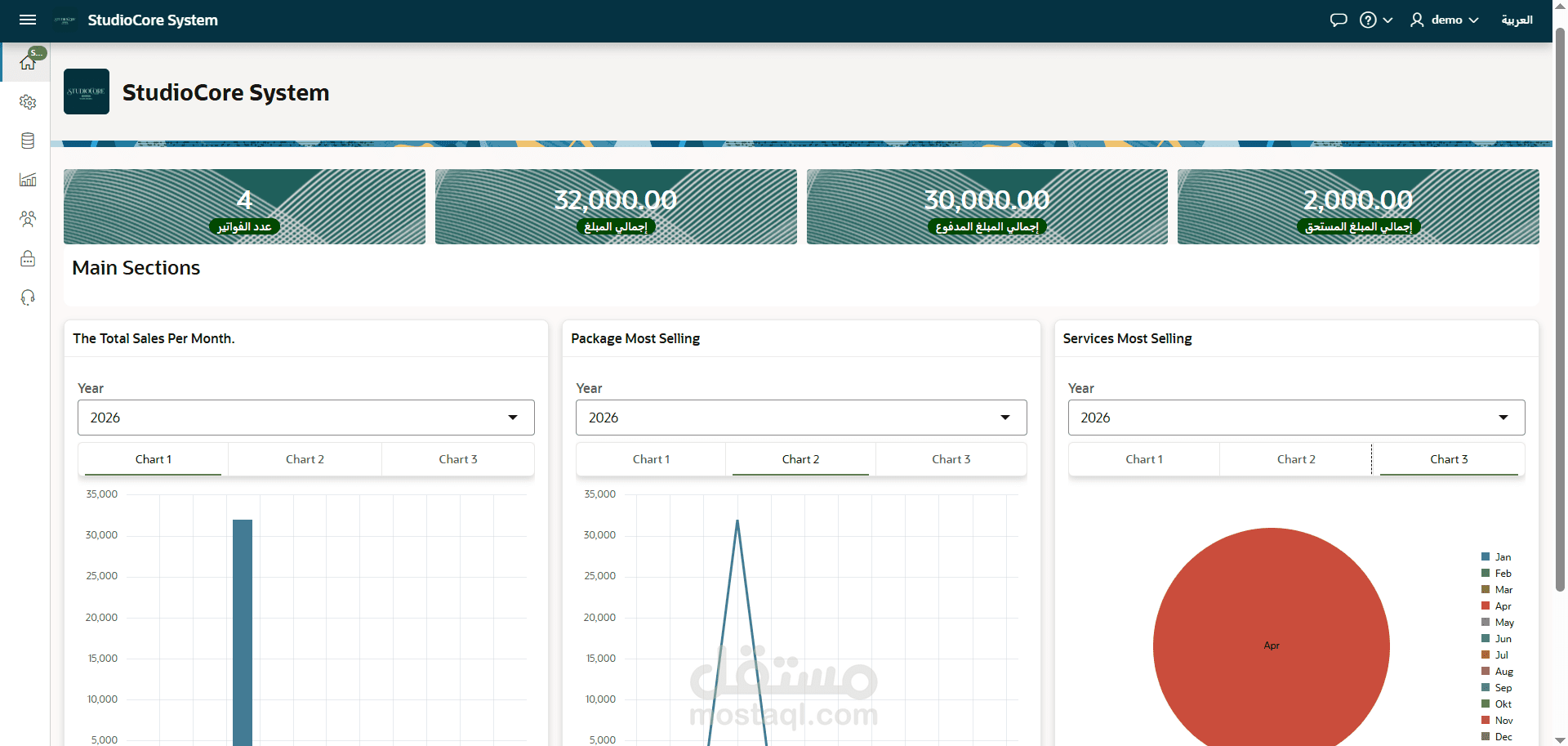Open the feedback speech bubble icon

[x=1339, y=20]
